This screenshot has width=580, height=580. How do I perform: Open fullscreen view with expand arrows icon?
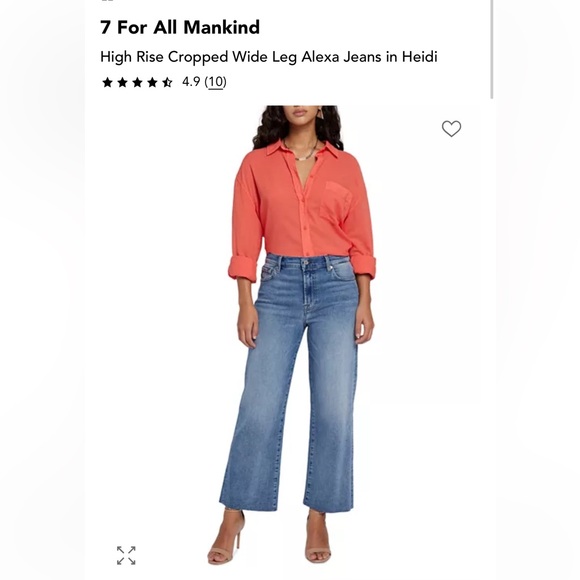[x=126, y=555]
